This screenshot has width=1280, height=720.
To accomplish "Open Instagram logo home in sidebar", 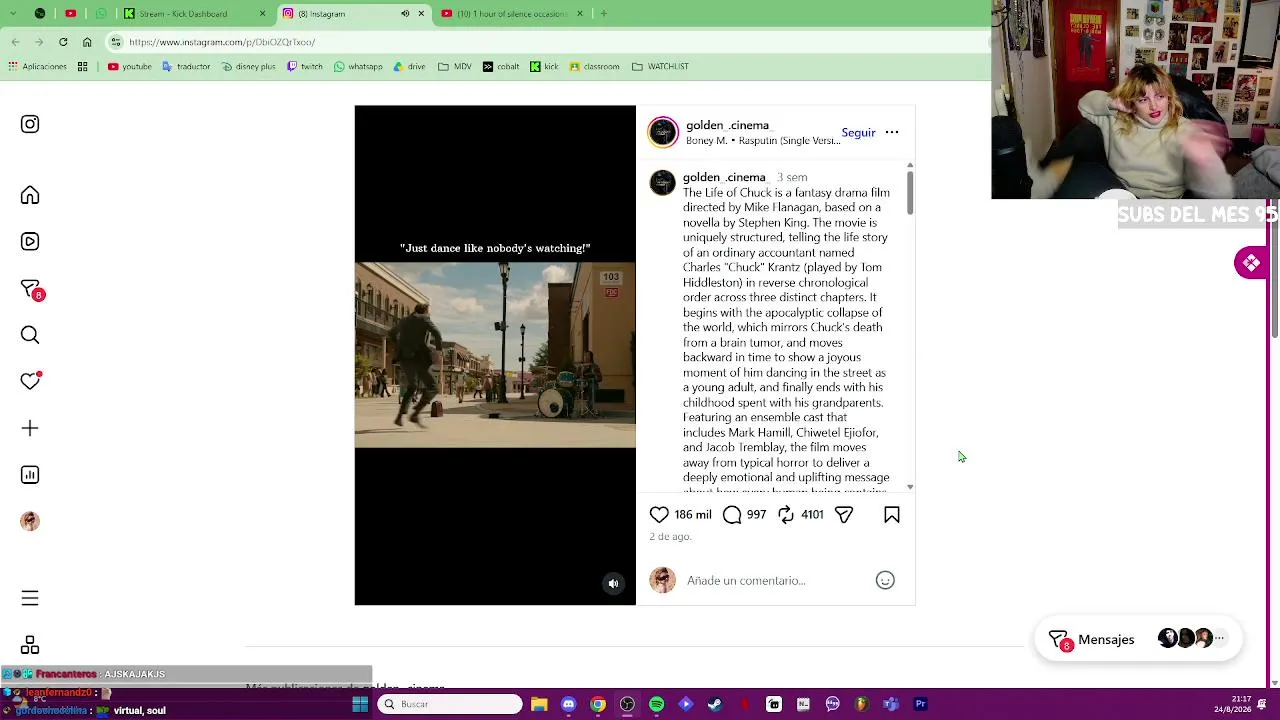I will click(x=30, y=124).
